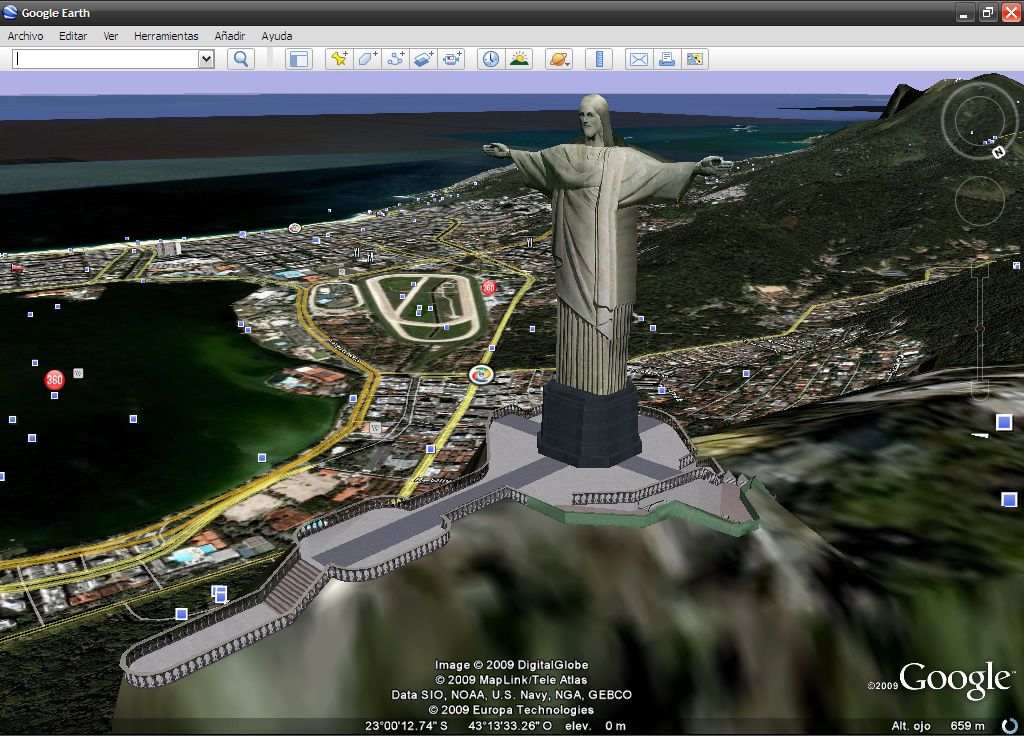Expand the search history dropdown arrow

[206, 59]
